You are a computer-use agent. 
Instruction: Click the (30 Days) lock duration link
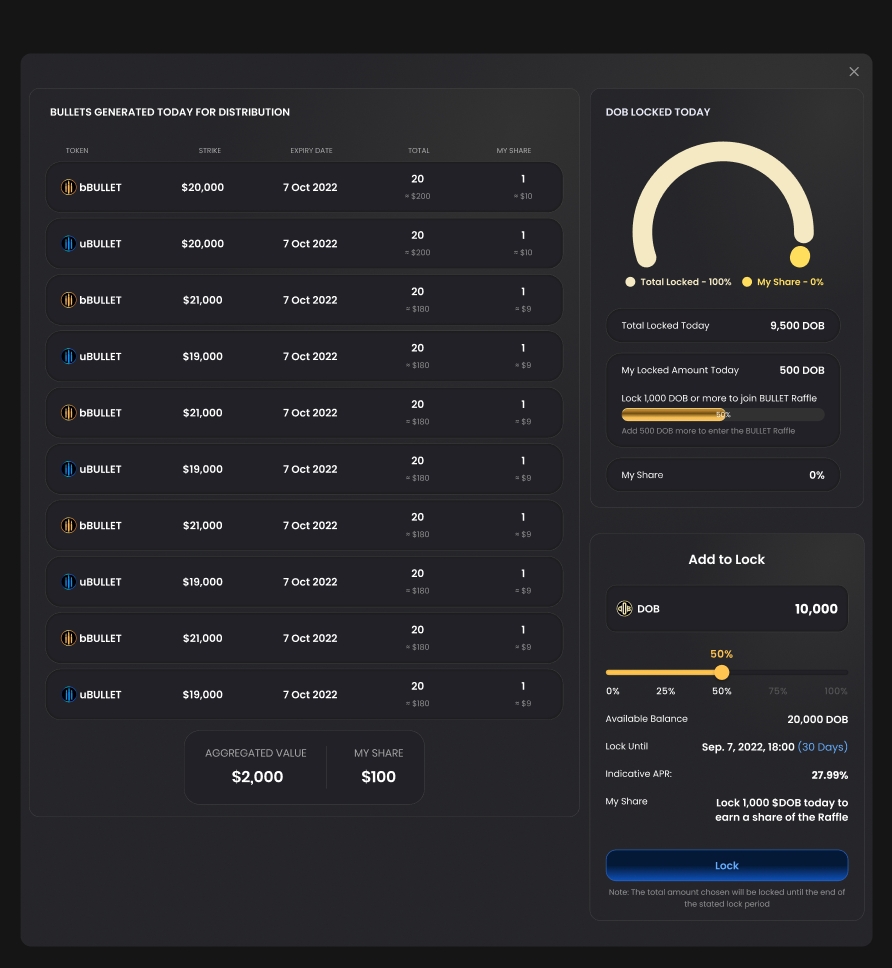822,747
